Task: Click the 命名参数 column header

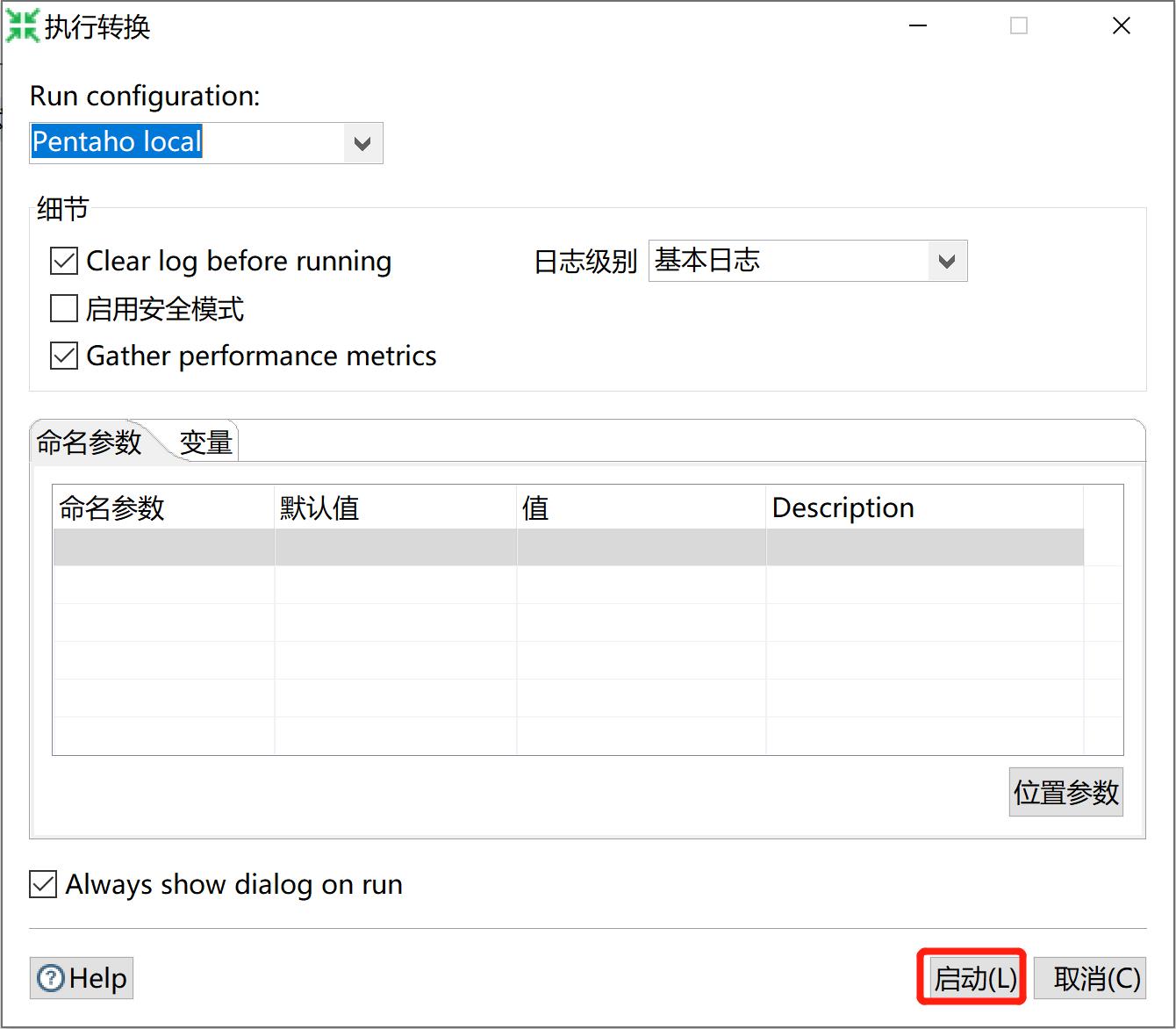Action: [x=163, y=507]
